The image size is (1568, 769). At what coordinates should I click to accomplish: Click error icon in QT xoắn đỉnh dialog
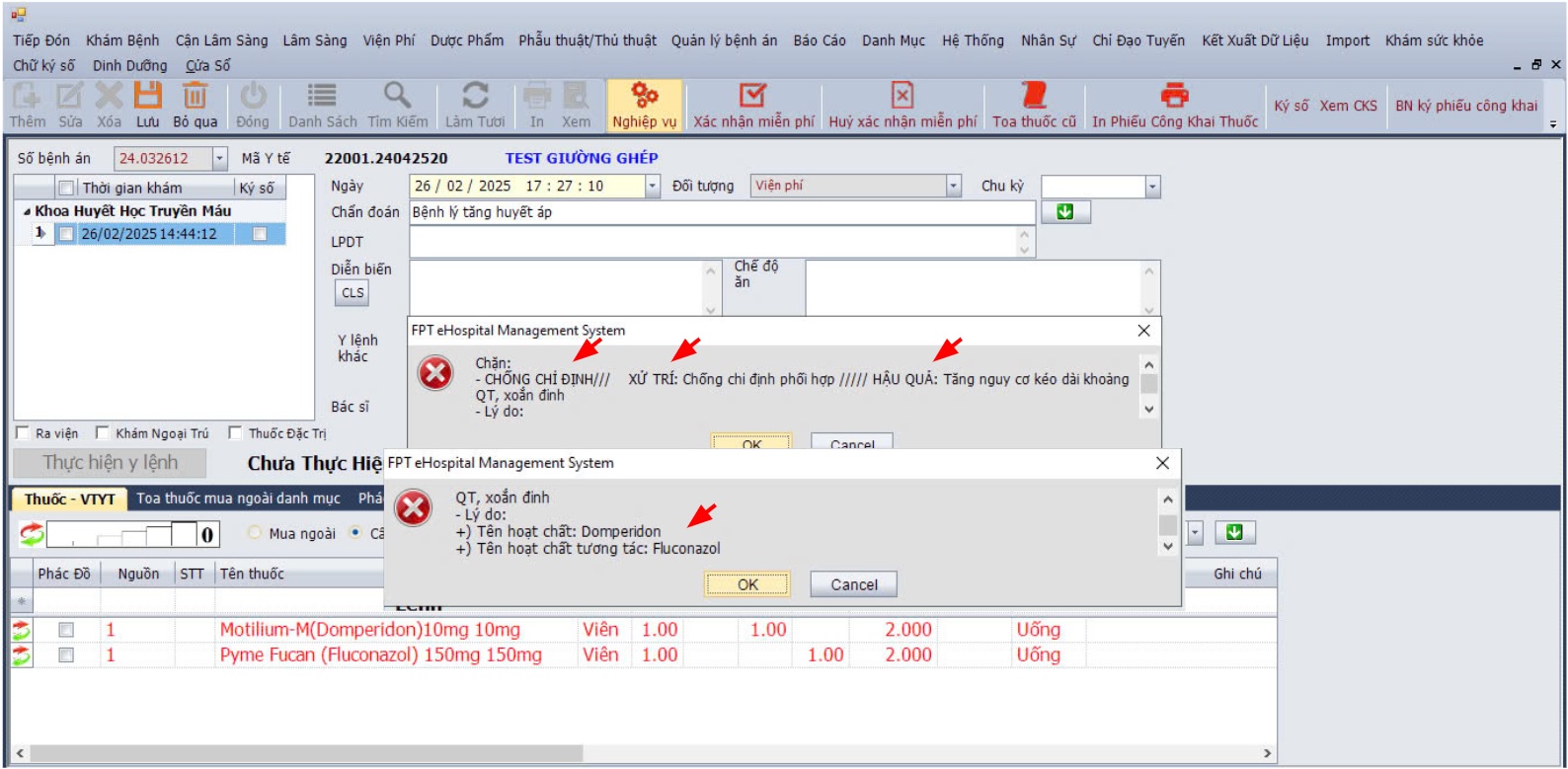[413, 507]
